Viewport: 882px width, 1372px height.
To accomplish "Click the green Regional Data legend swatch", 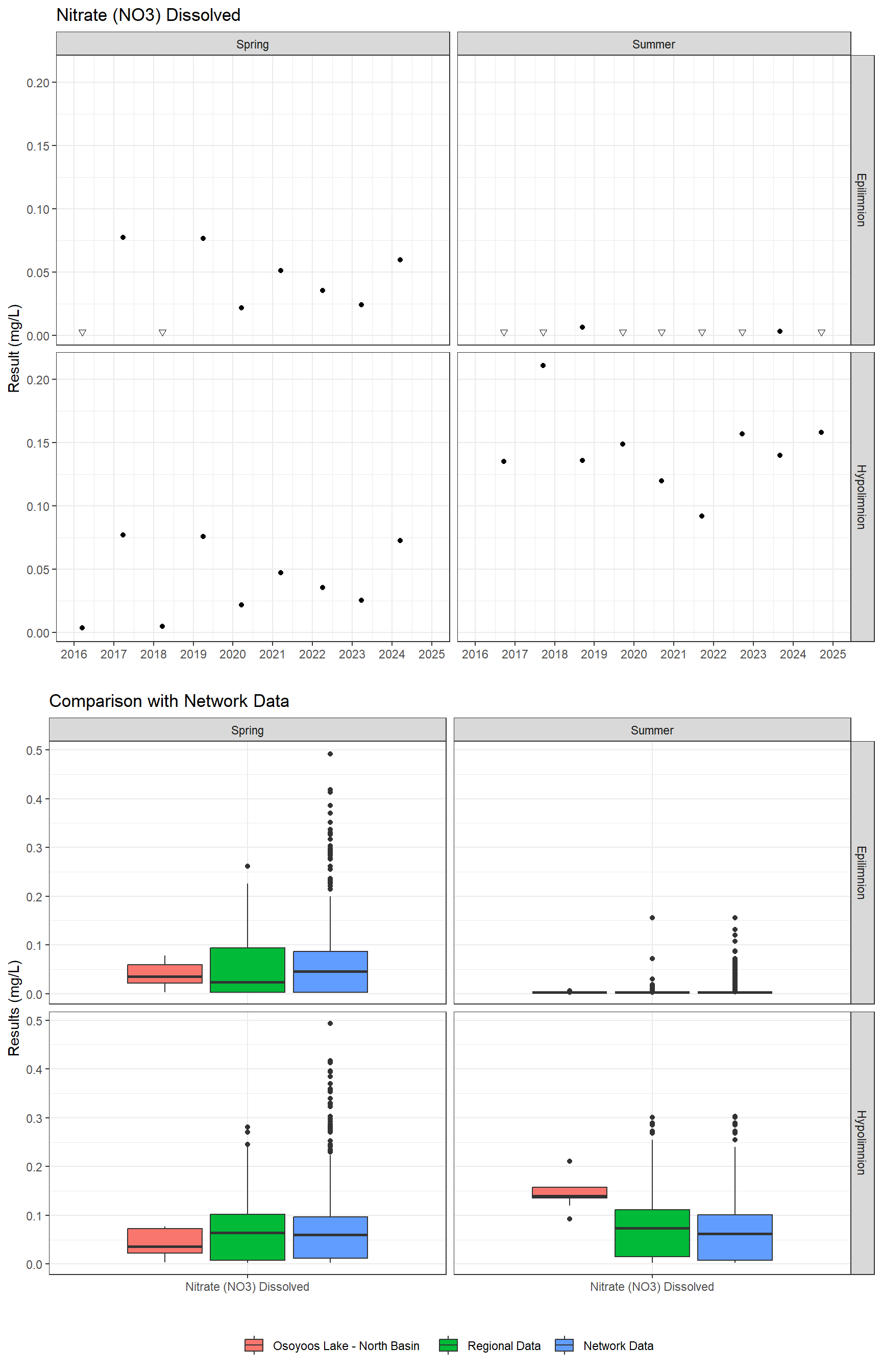I will (448, 1345).
